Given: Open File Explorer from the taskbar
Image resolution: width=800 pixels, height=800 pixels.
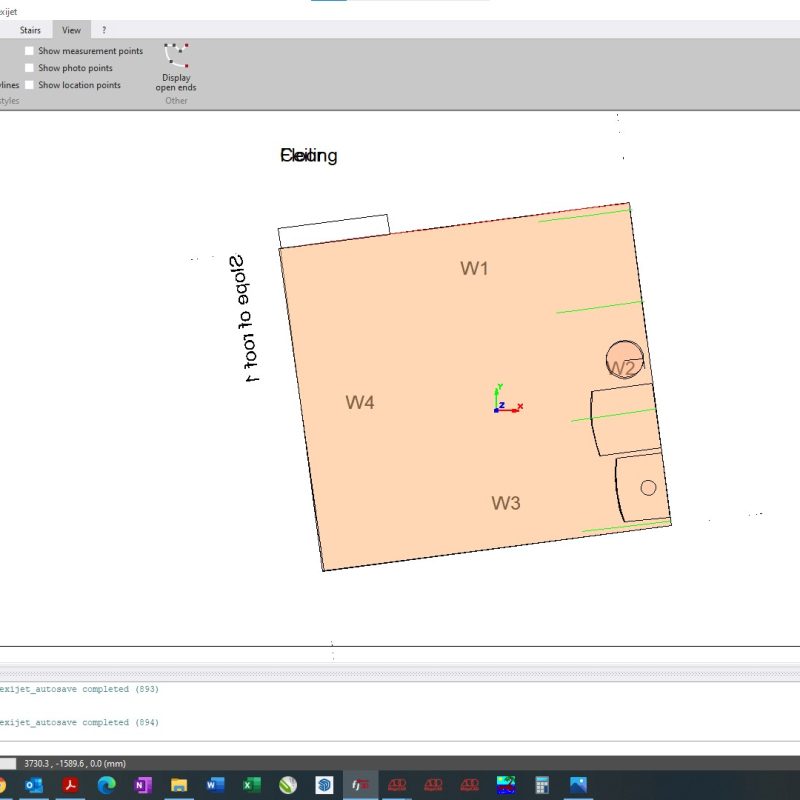Looking at the screenshot, I should click(x=179, y=785).
